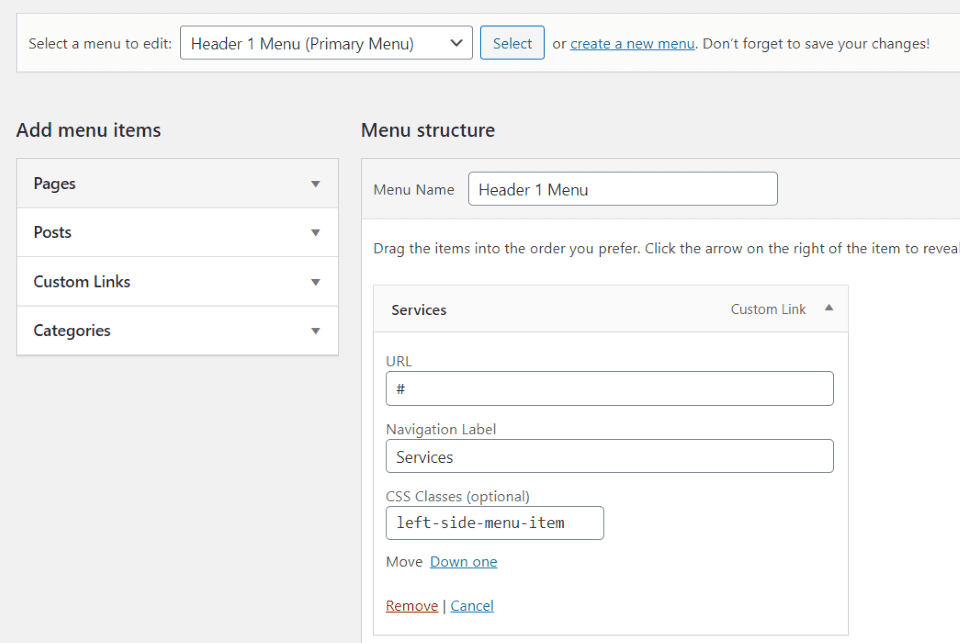This screenshot has width=960, height=643.
Task: Cancel editing the Services item
Action: pyautogui.click(x=471, y=606)
